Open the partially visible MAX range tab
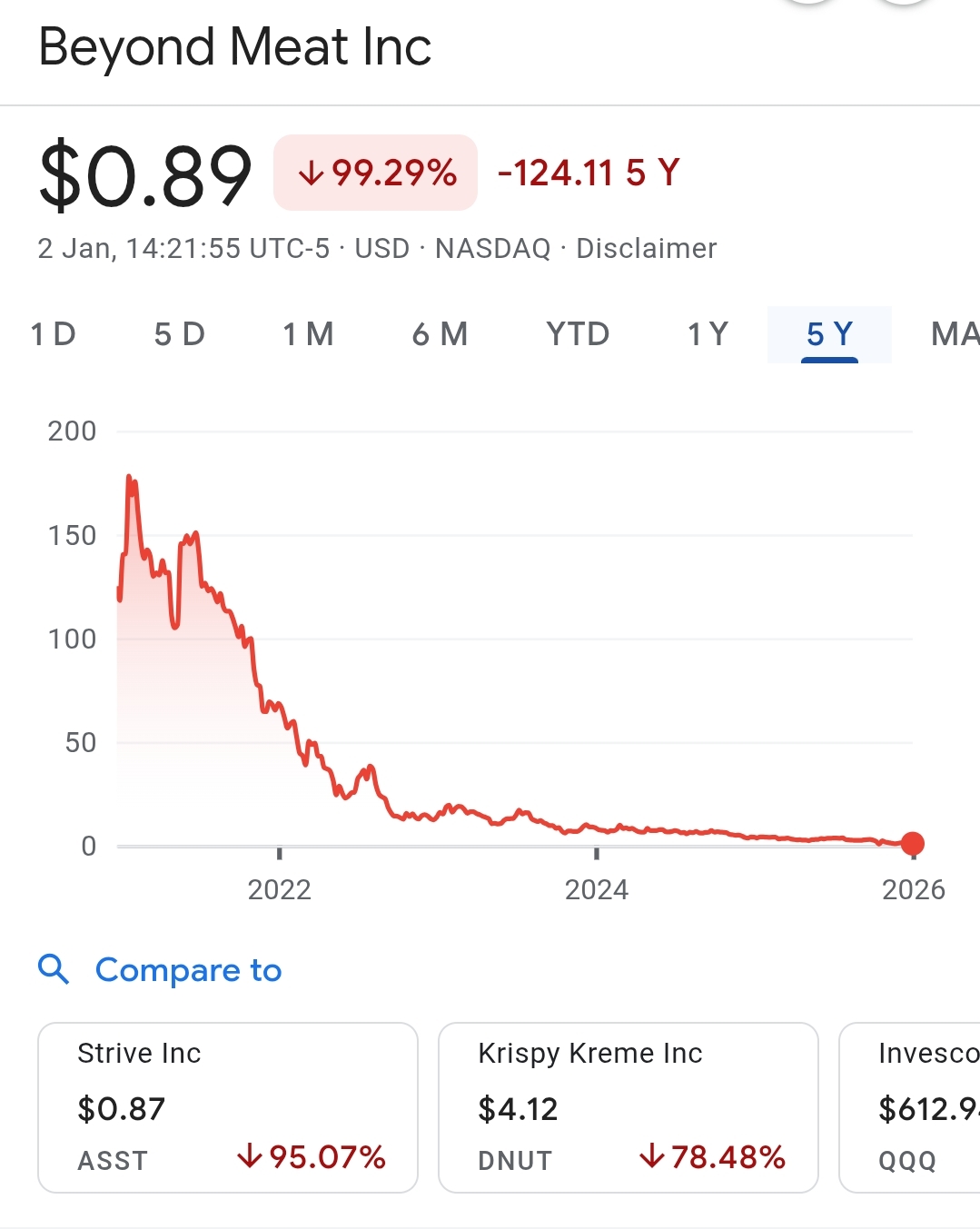The height and width of the screenshot is (1229, 980). pos(954,334)
